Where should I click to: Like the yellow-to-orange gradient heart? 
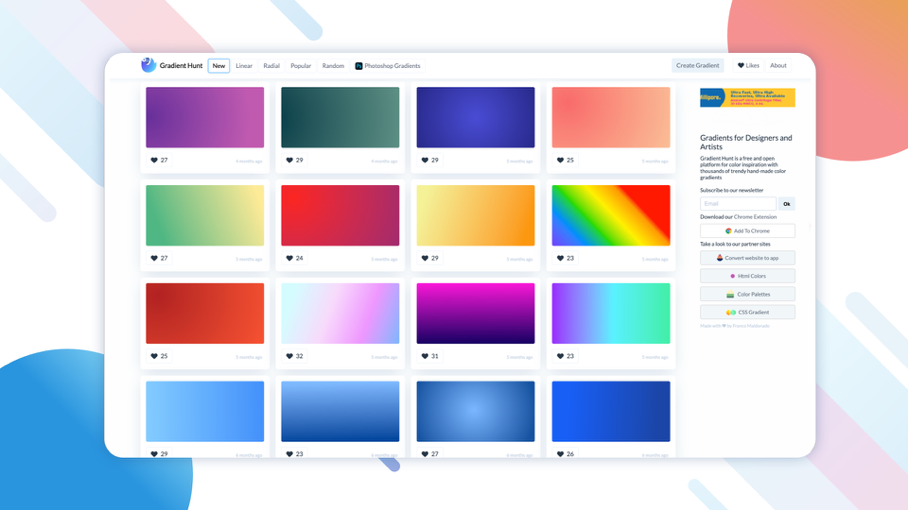click(x=425, y=258)
